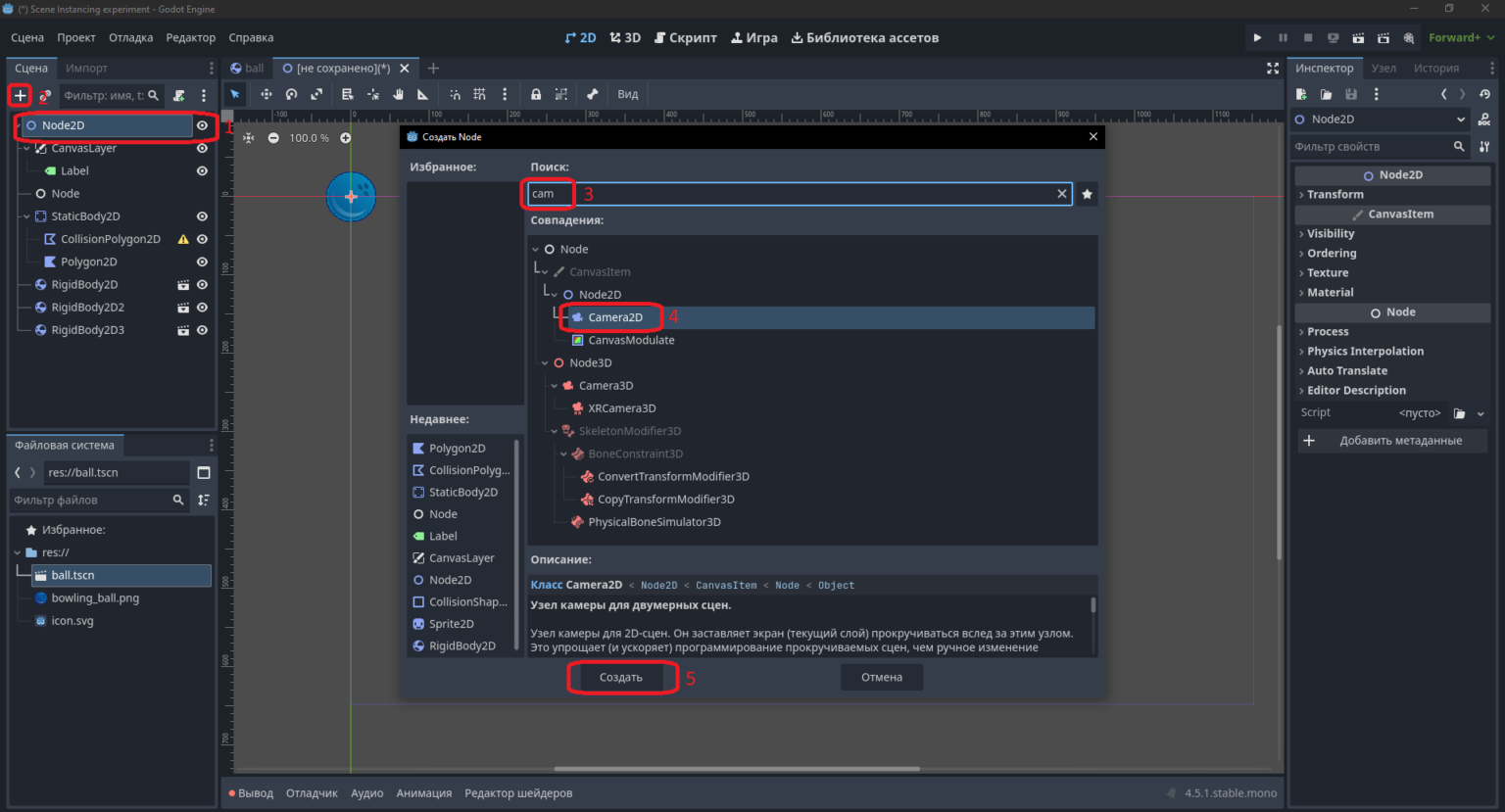Toggle distraction-free mode expand icon
This screenshot has width=1505, height=812.
(x=1273, y=68)
